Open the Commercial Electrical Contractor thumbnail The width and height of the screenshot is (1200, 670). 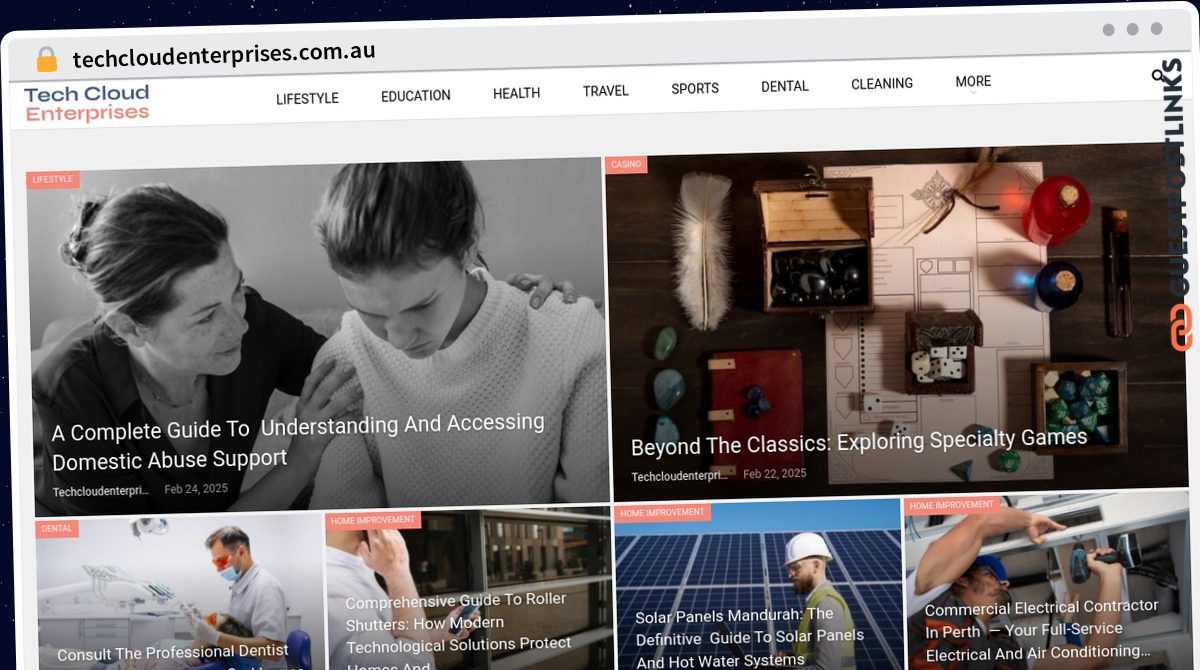[x=1046, y=580]
